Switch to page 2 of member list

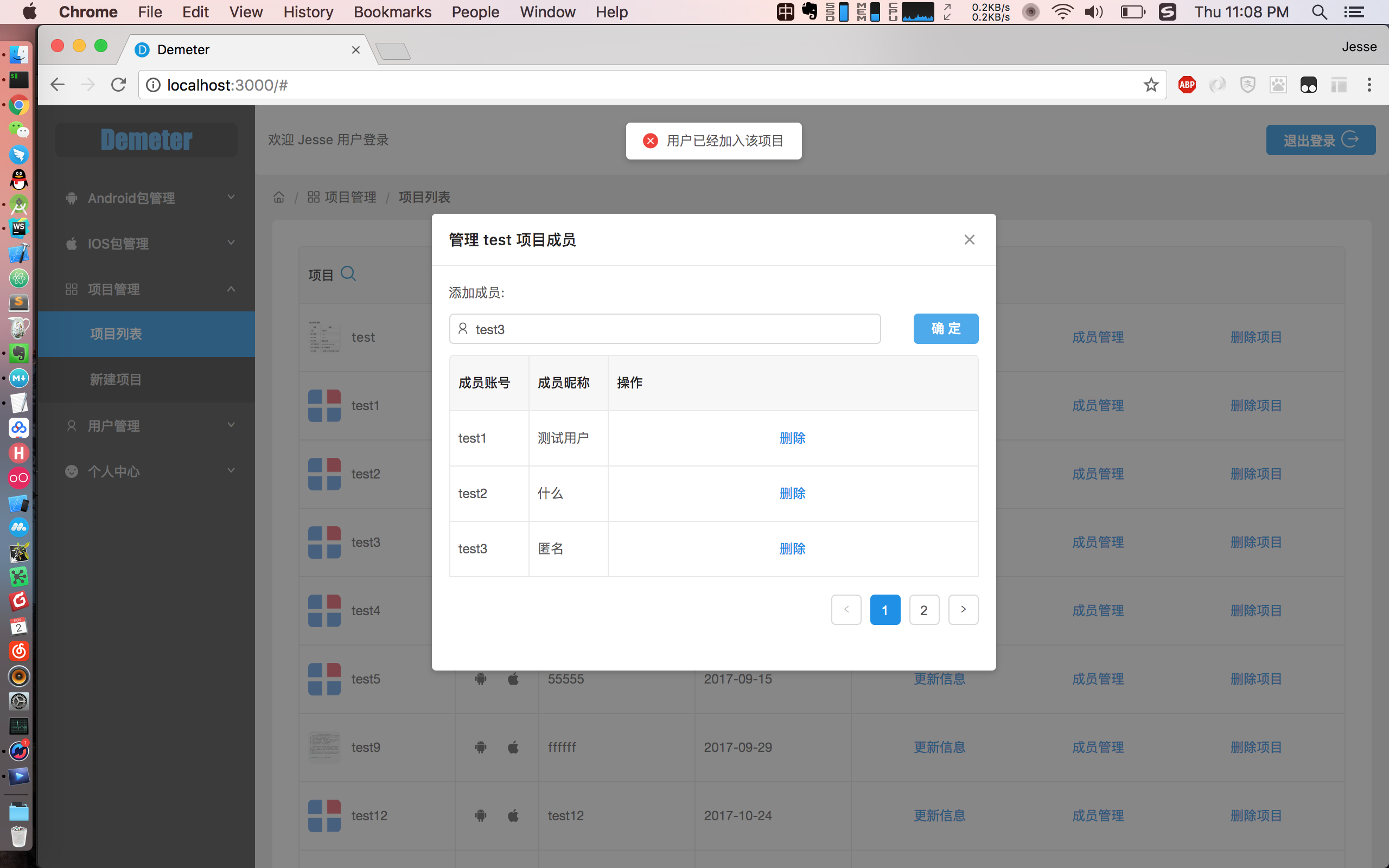923,610
